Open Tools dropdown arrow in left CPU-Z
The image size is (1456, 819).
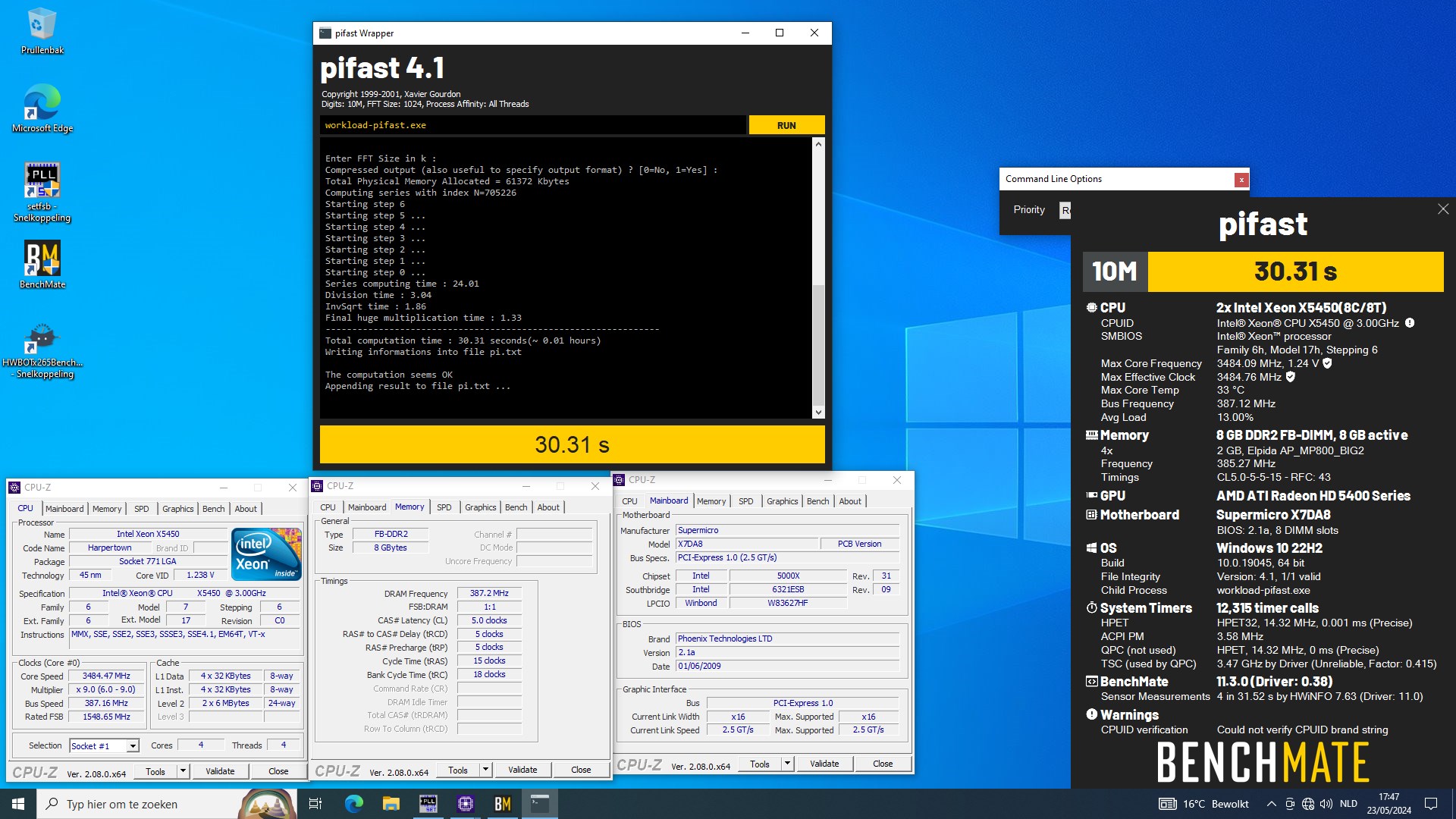pos(183,771)
